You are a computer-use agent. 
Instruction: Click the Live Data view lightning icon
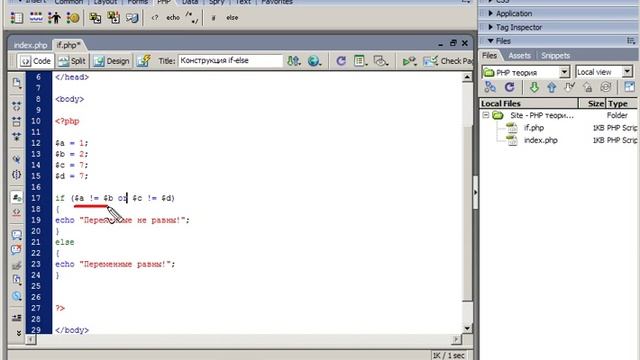point(143,61)
